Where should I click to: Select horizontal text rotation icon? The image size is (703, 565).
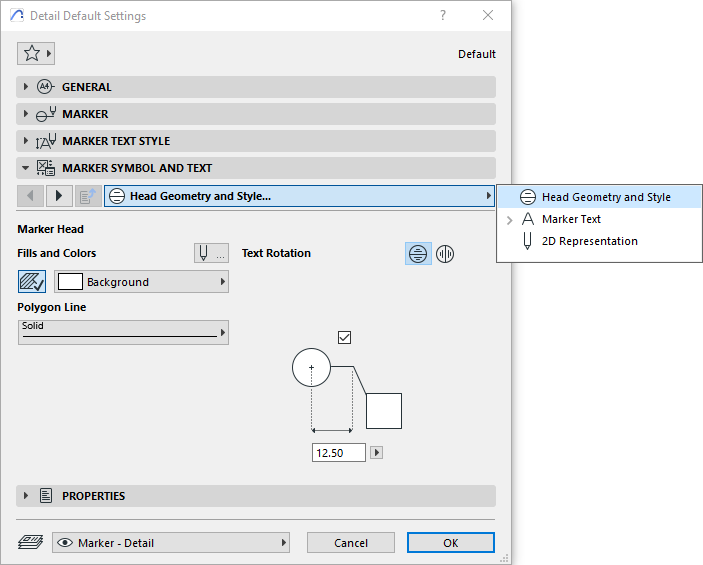pos(418,254)
